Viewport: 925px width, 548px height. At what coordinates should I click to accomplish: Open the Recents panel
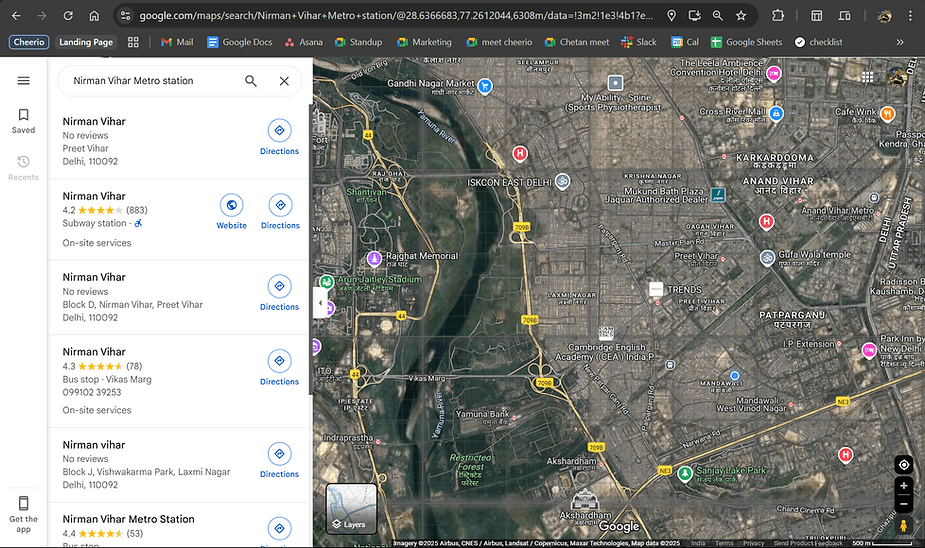24,168
